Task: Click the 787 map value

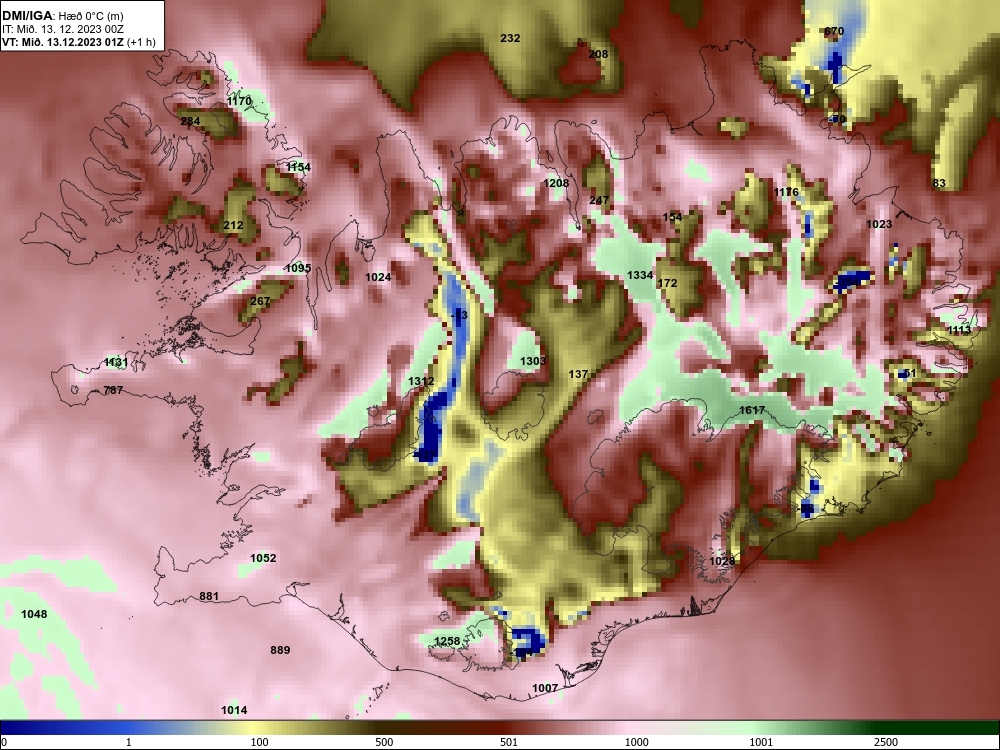Action: coord(113,390)
